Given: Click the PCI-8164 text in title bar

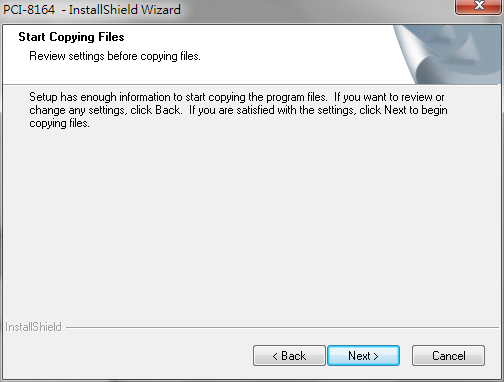Looking at the screenshot, I should [29, 10].
